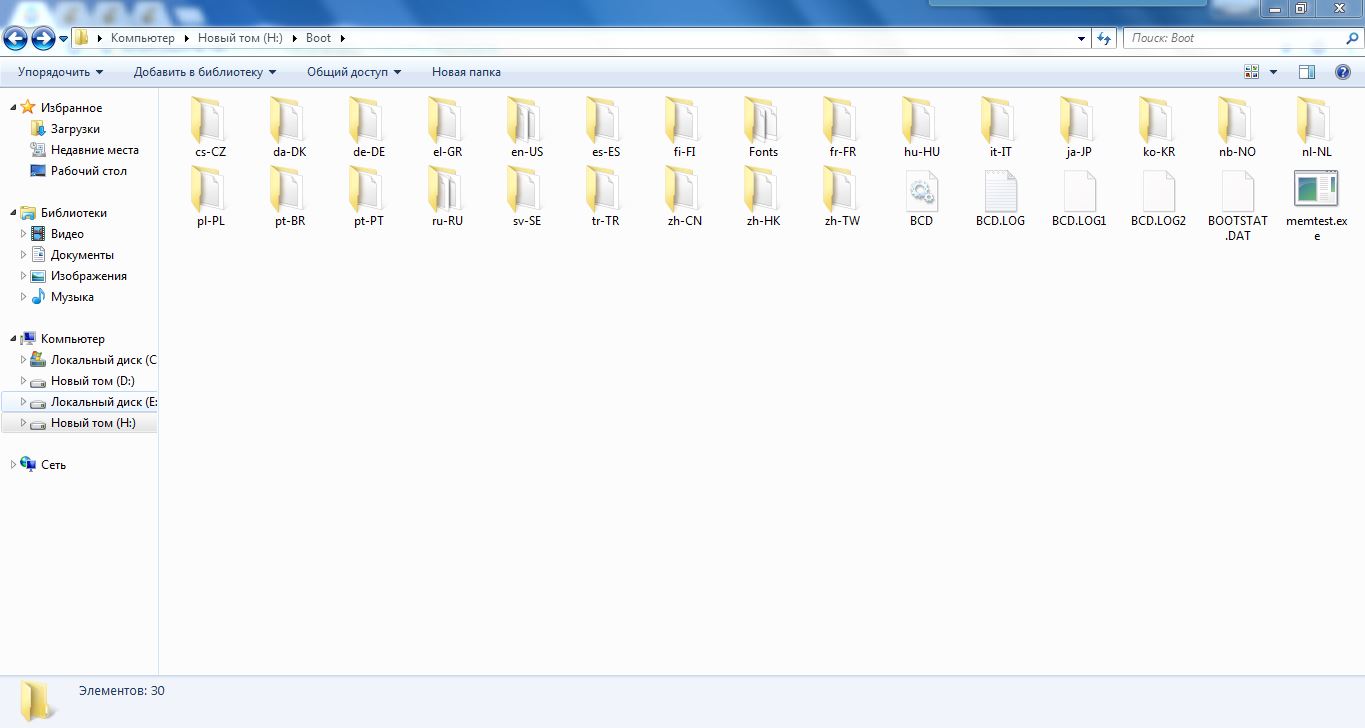Select the BCD system file icon

click(x=921, y=190)
